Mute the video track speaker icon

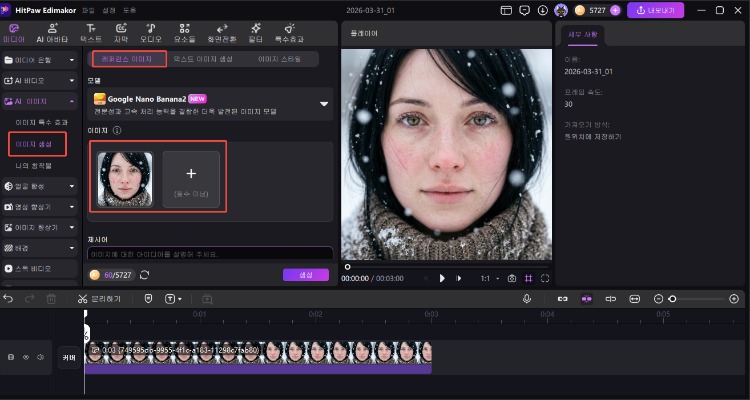41,357
